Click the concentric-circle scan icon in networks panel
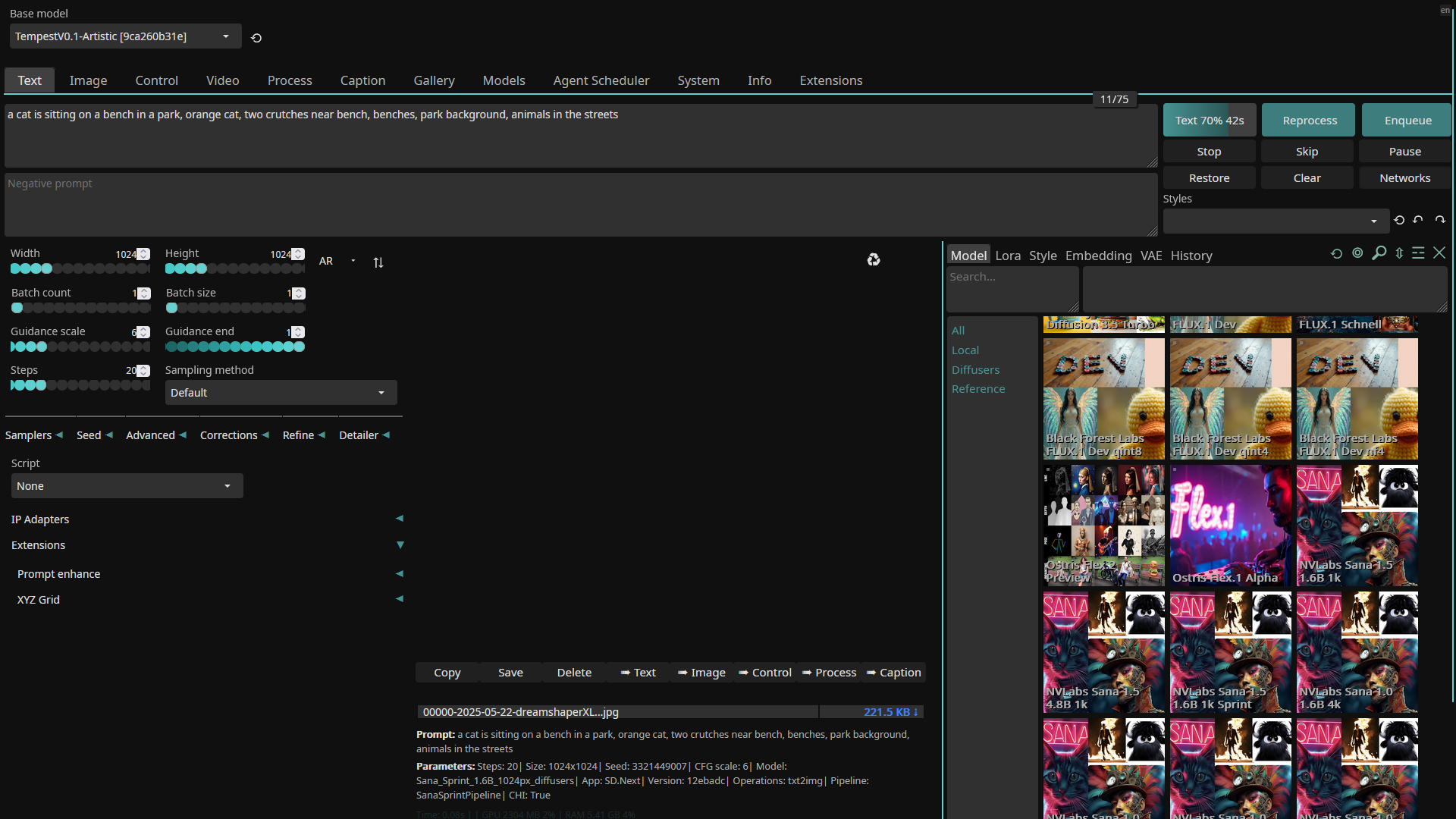Image resolution: width=1456 pixels, height=819 pixels. pyautogui.click(x=1357, y=253)
